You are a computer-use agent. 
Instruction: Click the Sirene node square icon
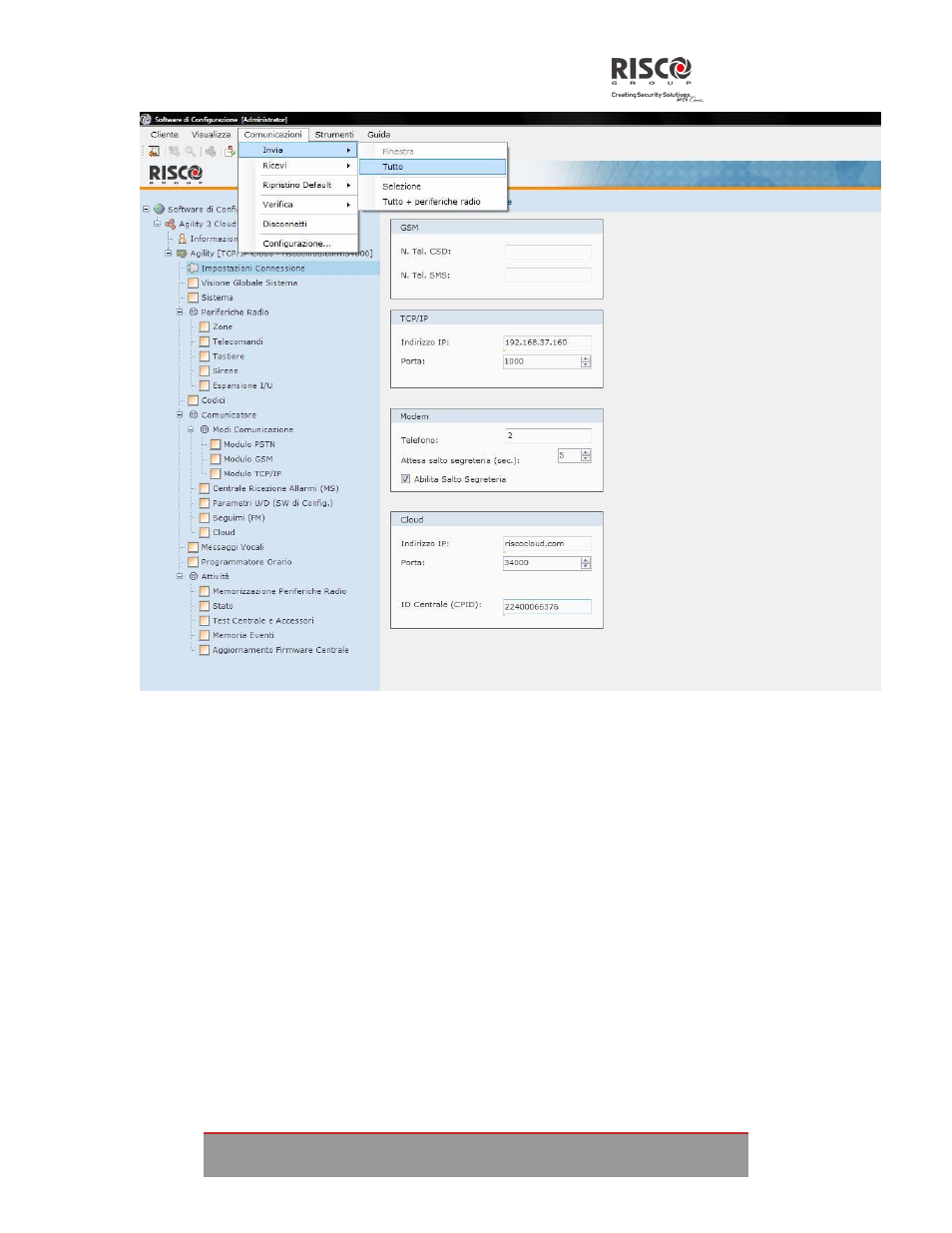205,371
